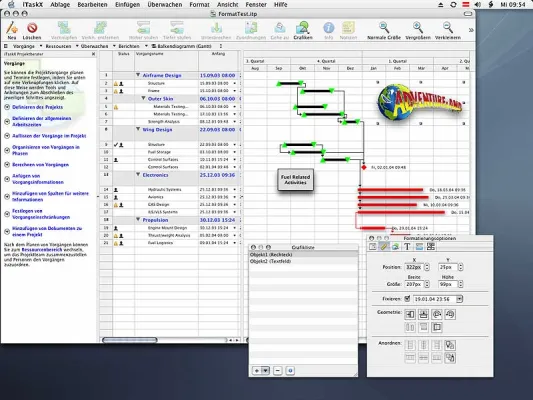Image resolution: width=533 pixels, height=400 pixels.
Task: Select the ruler tab in Formatierungsoptionen
Action: tap(384, 246)
